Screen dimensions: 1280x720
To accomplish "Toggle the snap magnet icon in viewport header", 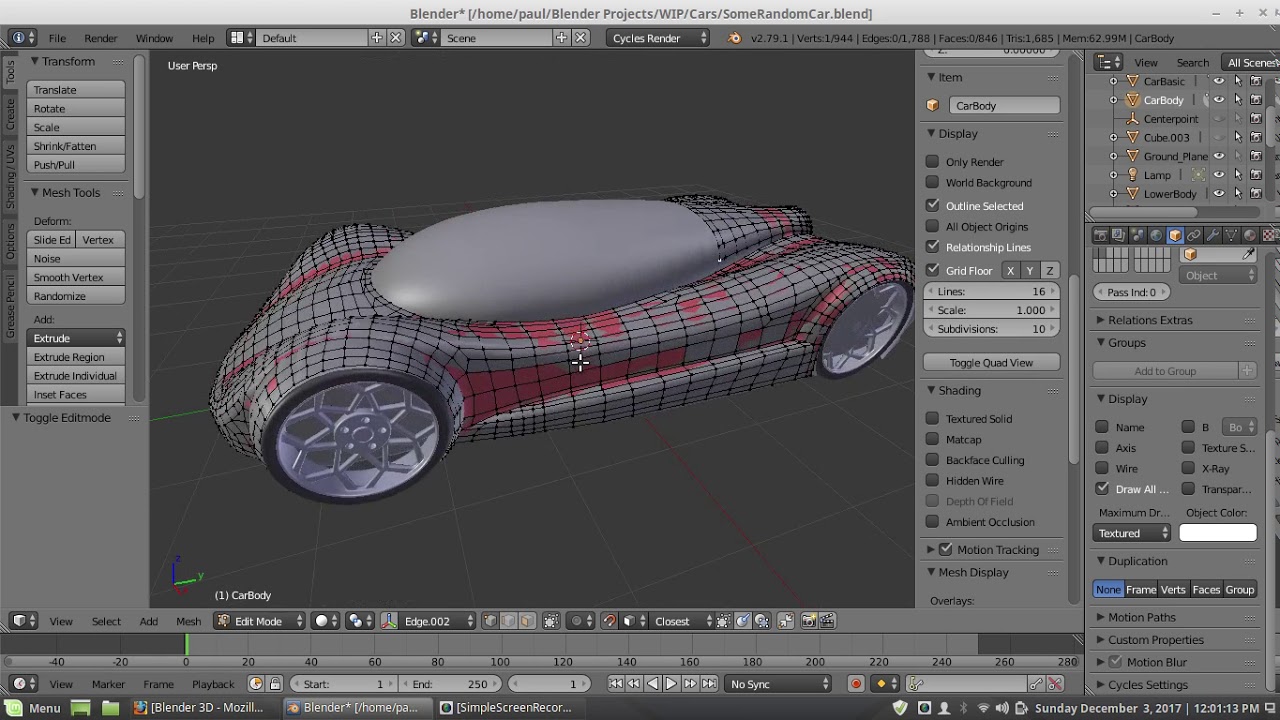I will (x=609, y=621).
